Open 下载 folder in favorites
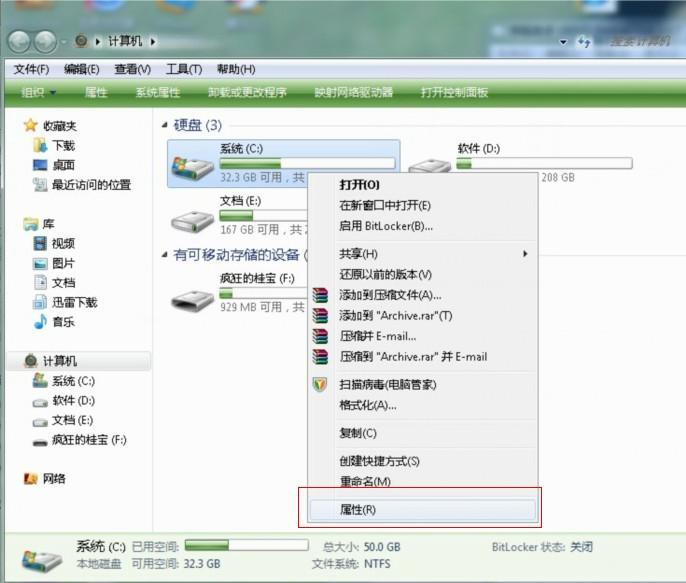The image size is (686, 583). click(54, 145)
